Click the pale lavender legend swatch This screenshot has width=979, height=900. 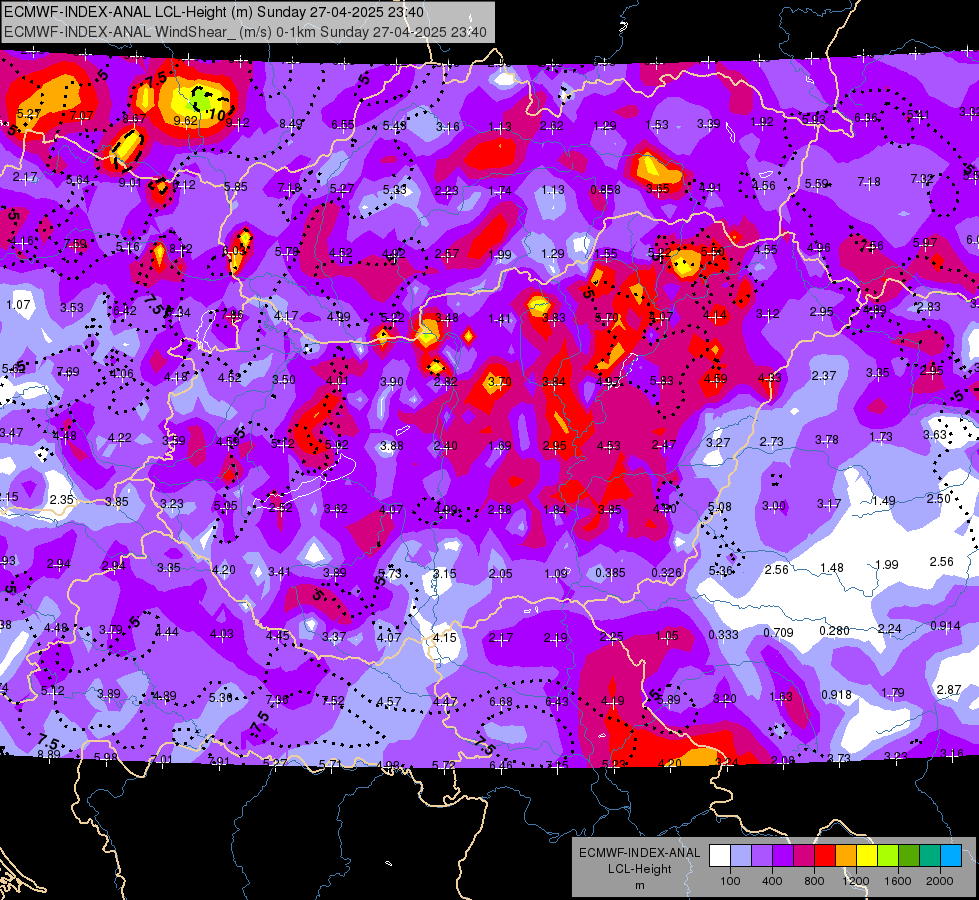click(x=741, y=856)
